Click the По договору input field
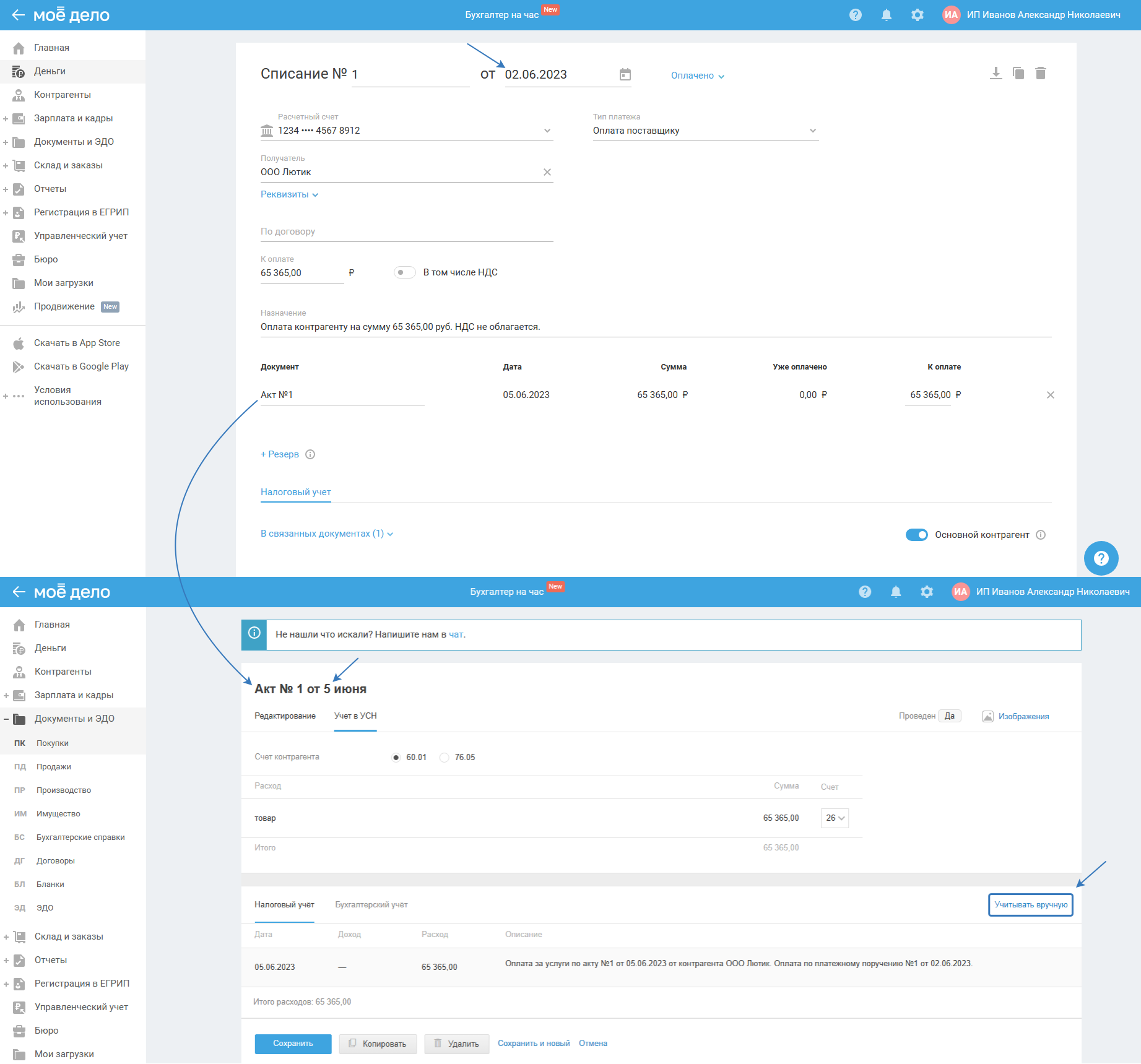 click(407, 232)
